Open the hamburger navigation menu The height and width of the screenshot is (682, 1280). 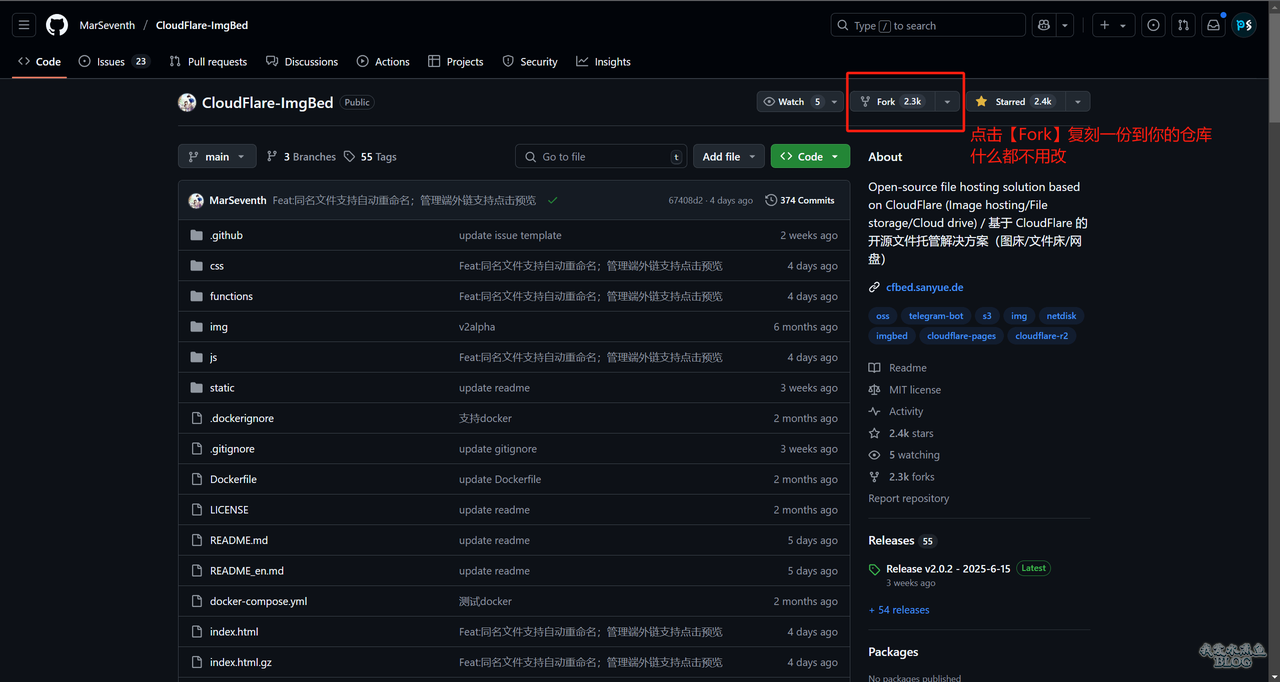[x=24, y=25]
